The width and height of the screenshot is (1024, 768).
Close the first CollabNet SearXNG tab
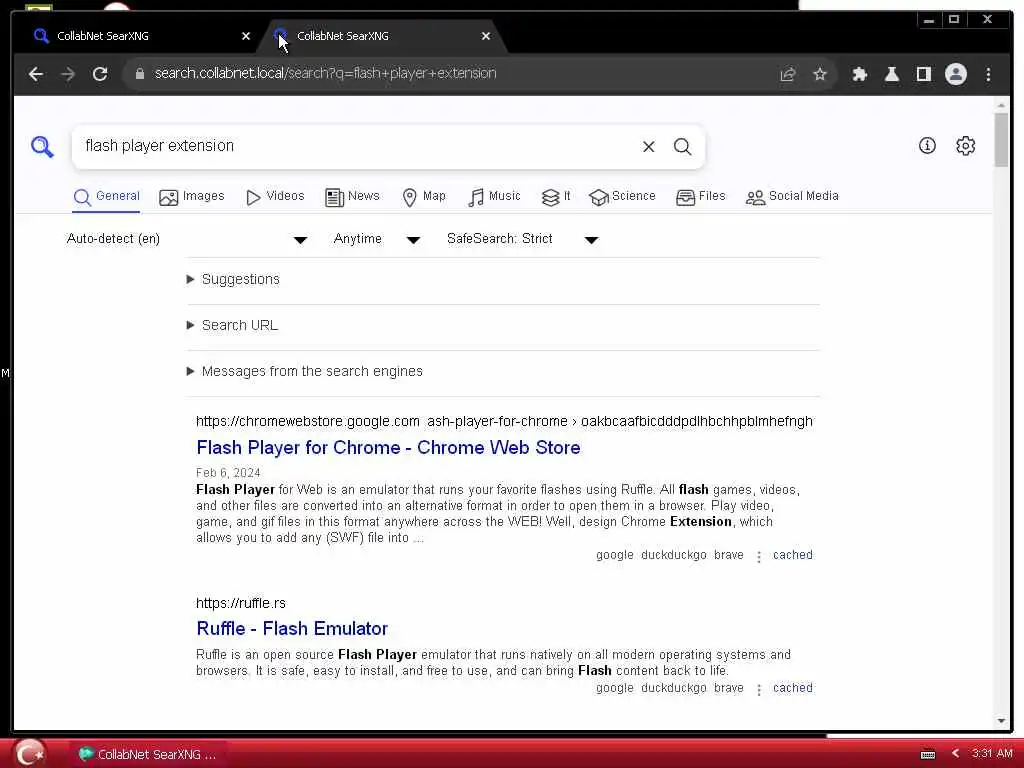(246, 36)
